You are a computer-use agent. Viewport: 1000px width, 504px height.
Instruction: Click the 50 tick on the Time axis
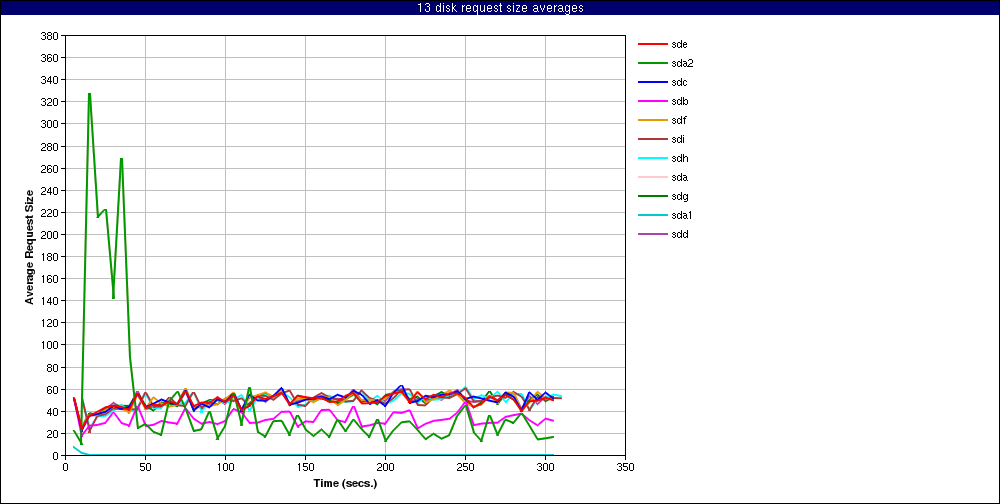pyautogui.click(x=145, y=467)
